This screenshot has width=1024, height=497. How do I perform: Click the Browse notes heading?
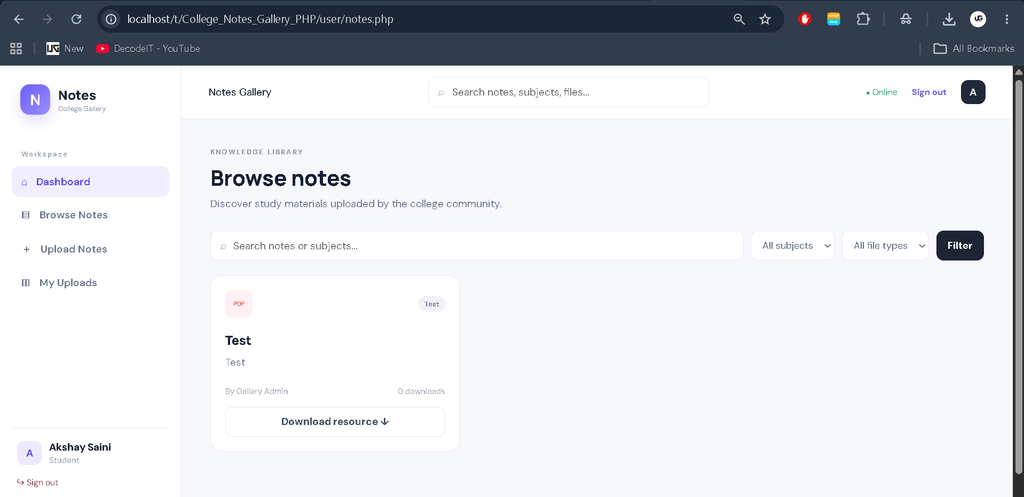281,178
